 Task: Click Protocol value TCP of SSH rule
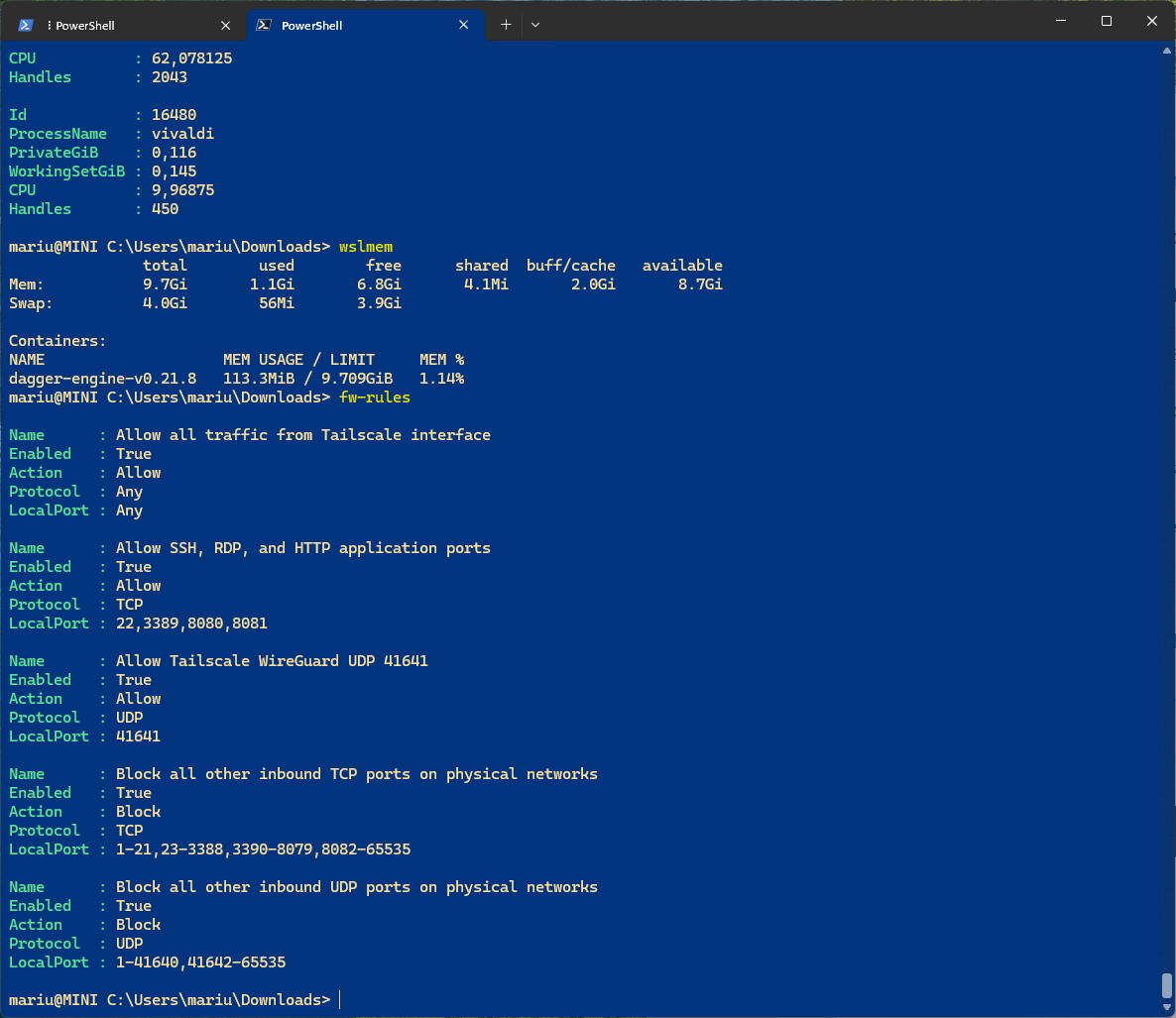tap(129, 605)
